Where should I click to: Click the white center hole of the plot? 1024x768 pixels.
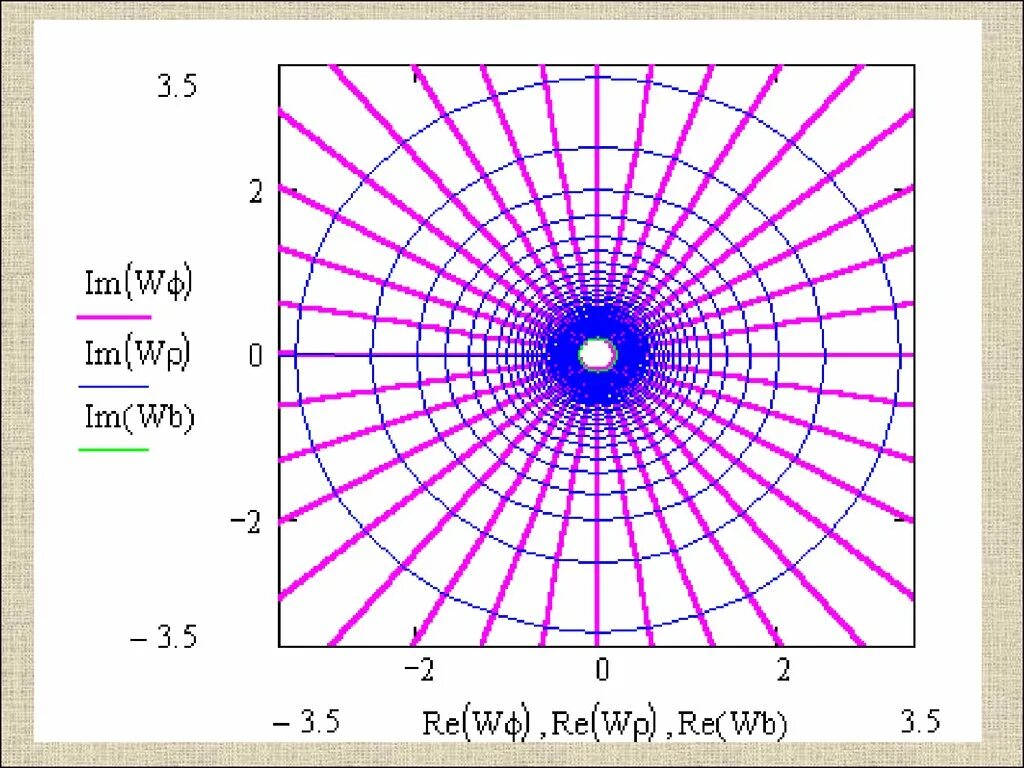tap(598, 355)
